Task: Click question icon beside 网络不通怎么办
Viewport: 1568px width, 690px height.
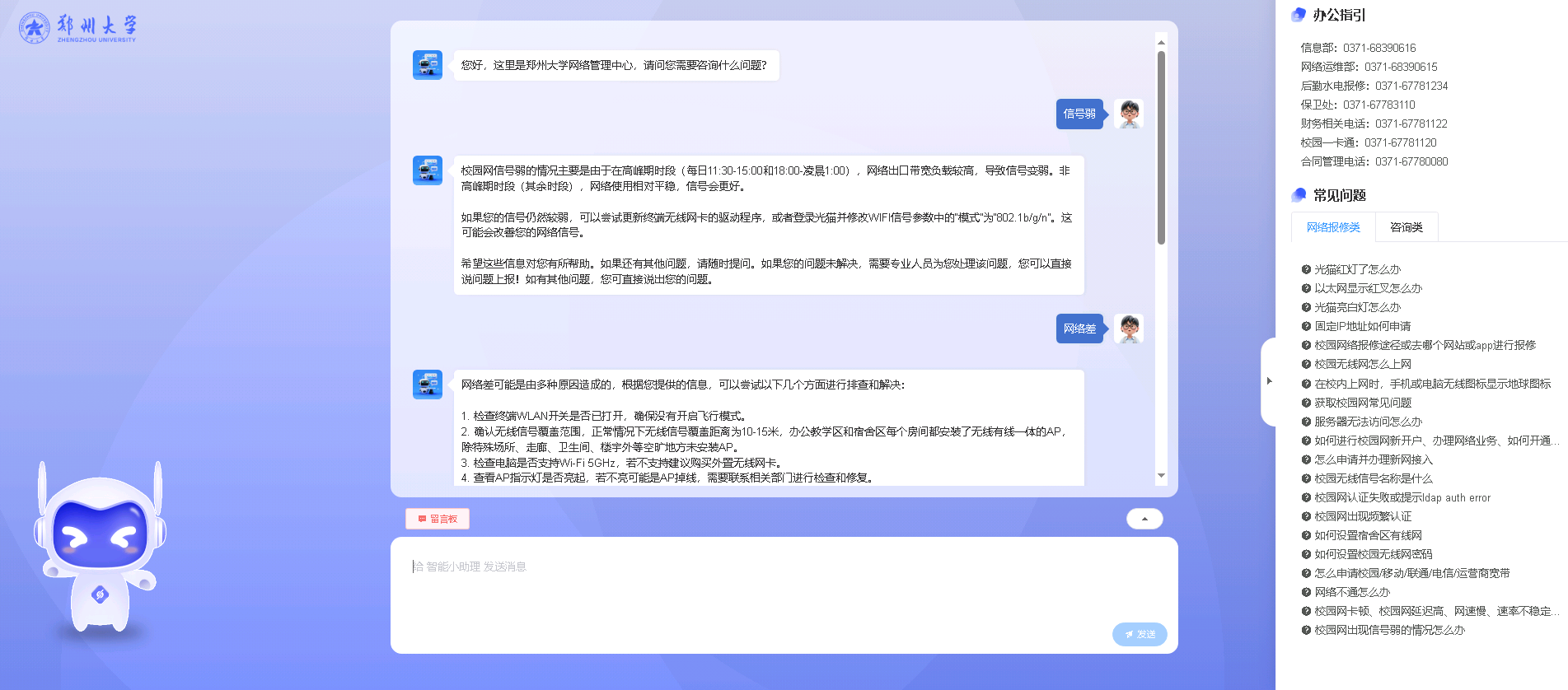Action: [1306, 592]
